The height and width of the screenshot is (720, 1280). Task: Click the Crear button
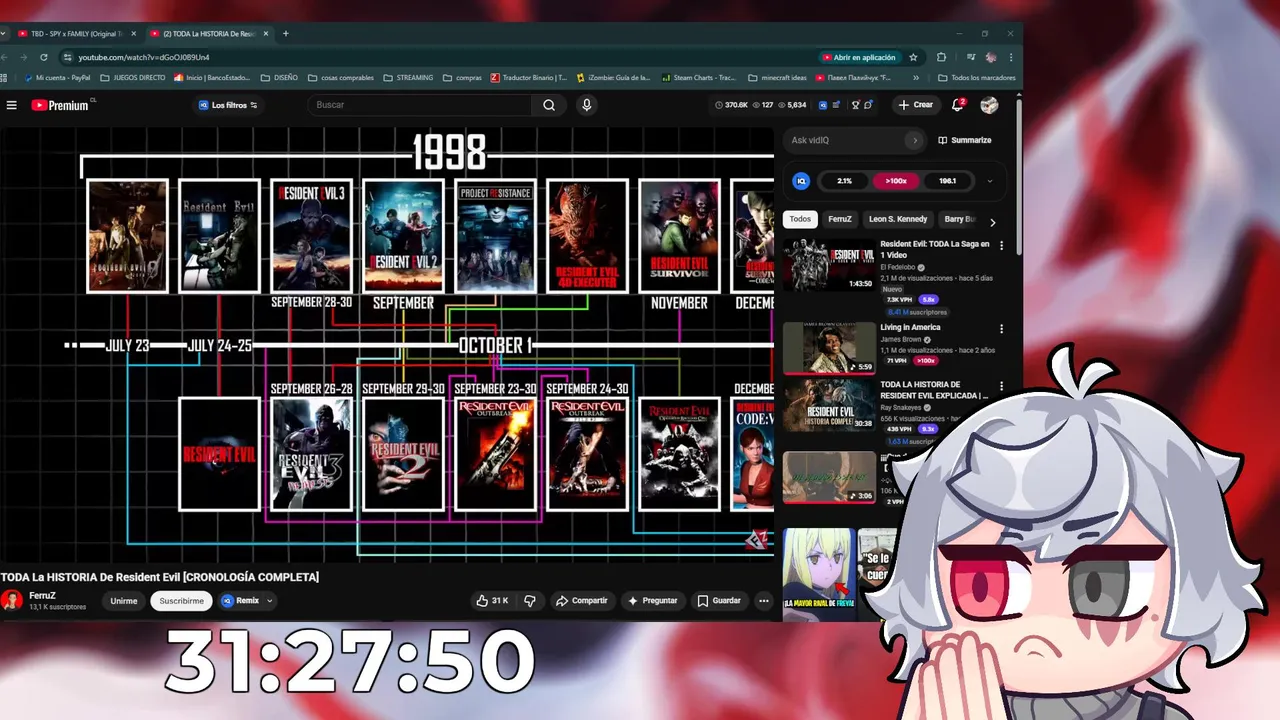pos(915,105)
